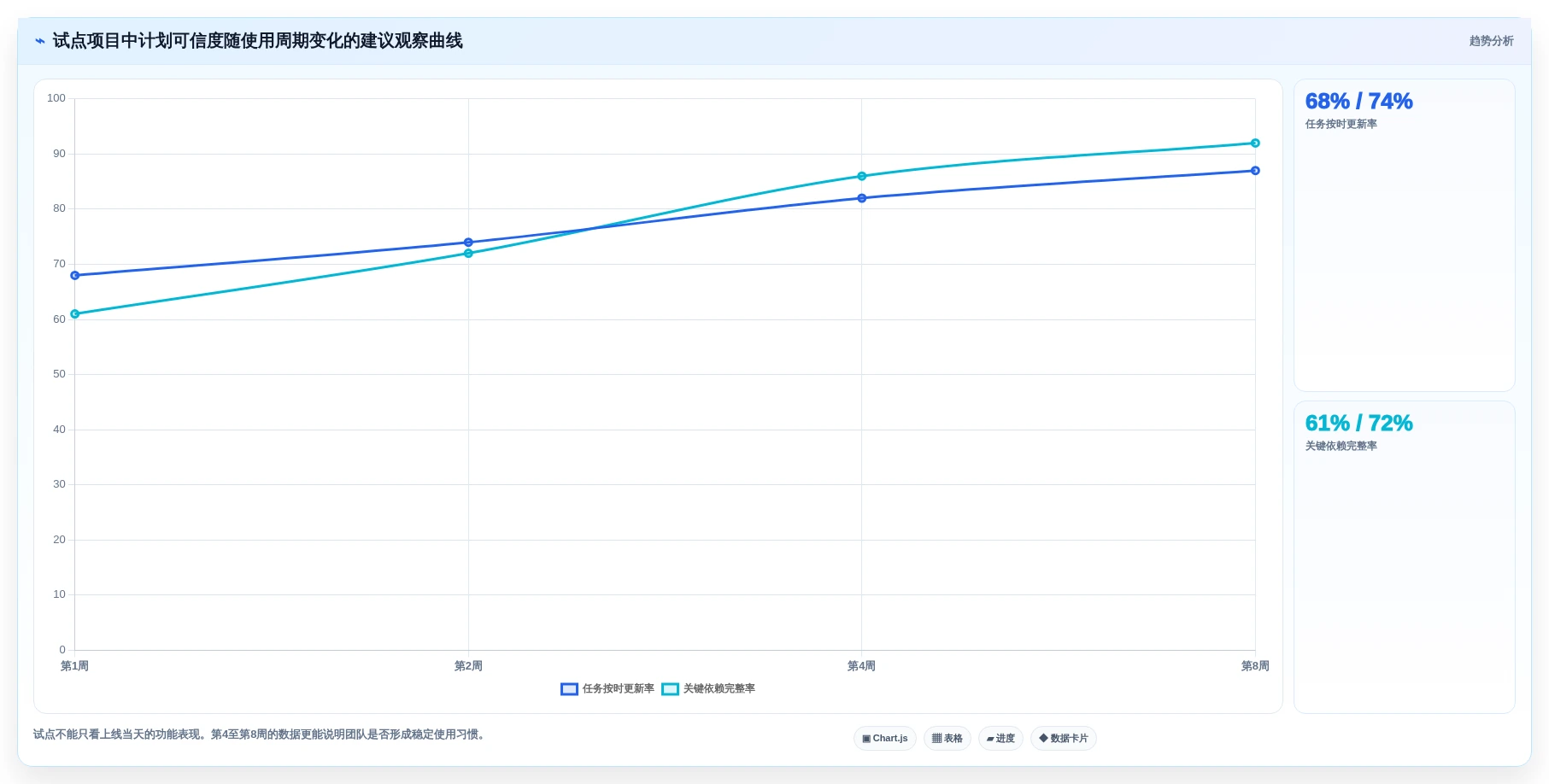Viewport: 1549px width, 784px height.
Task: Click the 任务按时更新率 legend label
Action: pyautogui.click(x=619, y=689)
